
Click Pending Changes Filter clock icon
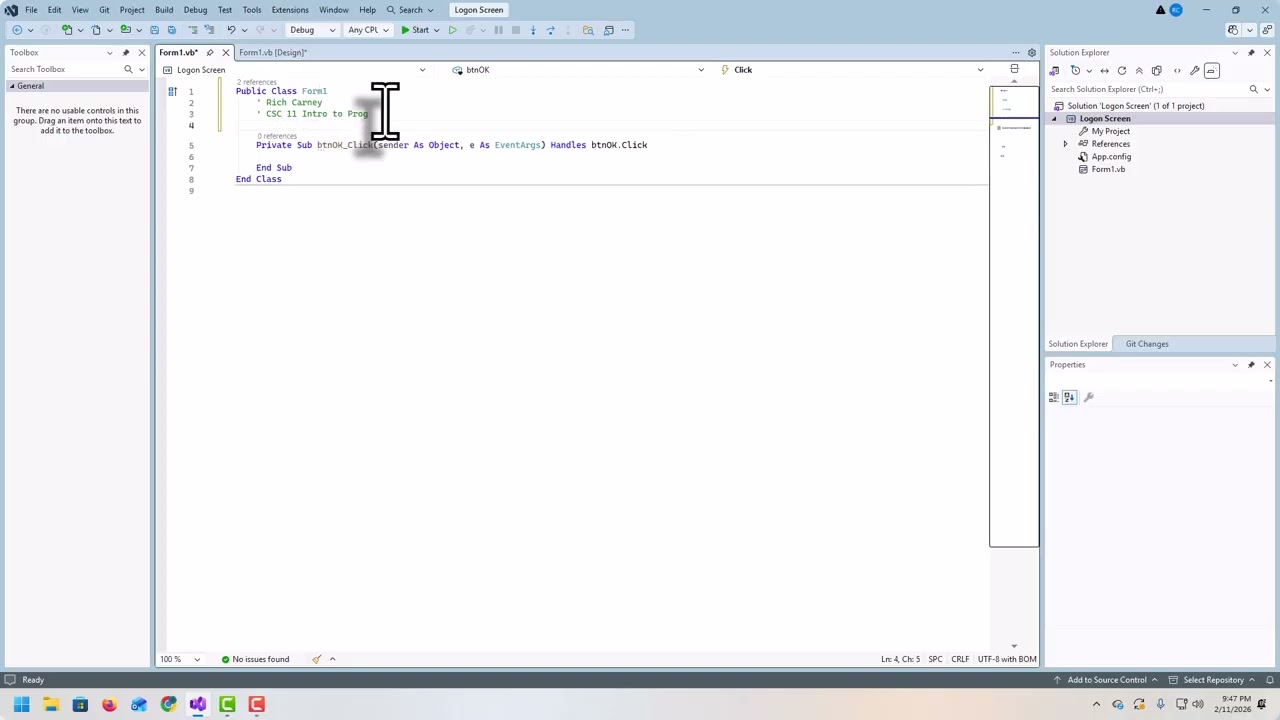(1075, 71)
